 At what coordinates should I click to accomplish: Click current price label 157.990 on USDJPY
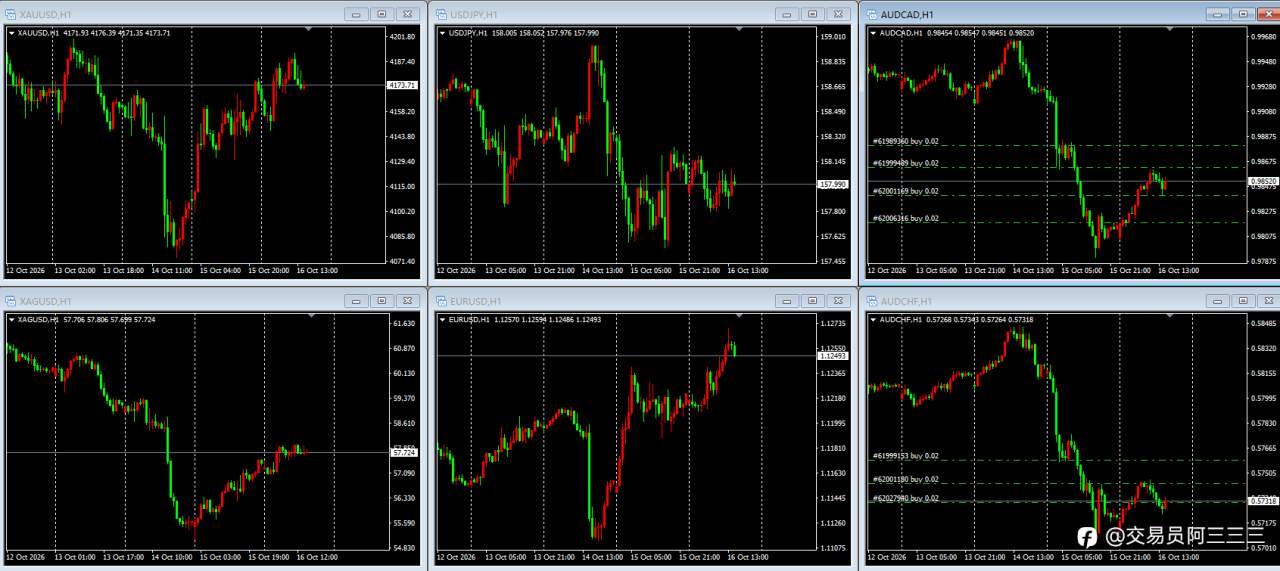click(835, 184)
